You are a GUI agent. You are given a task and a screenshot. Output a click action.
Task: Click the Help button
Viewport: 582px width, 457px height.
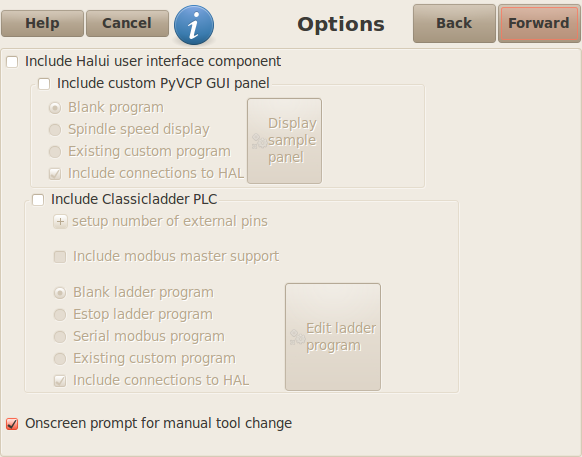click(42, 23)
